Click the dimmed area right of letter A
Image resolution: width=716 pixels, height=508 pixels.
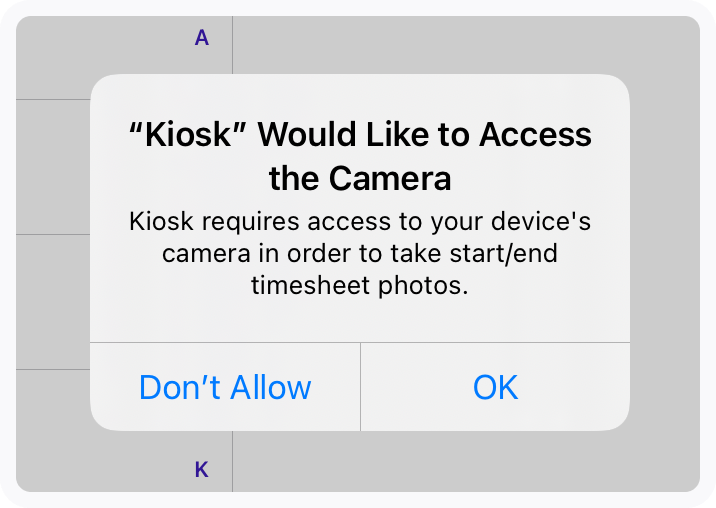pos(460,40)
